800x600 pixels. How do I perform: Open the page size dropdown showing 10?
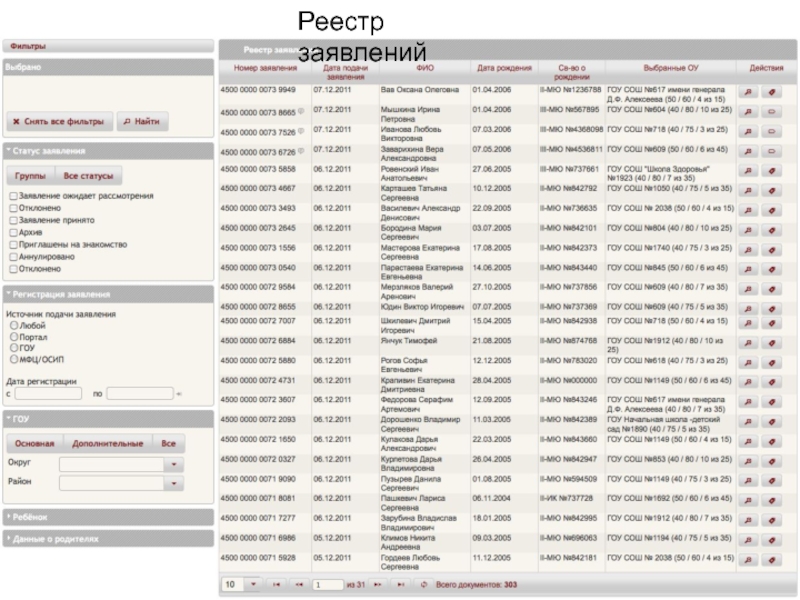pyautogui.click(x=253, y=584)
